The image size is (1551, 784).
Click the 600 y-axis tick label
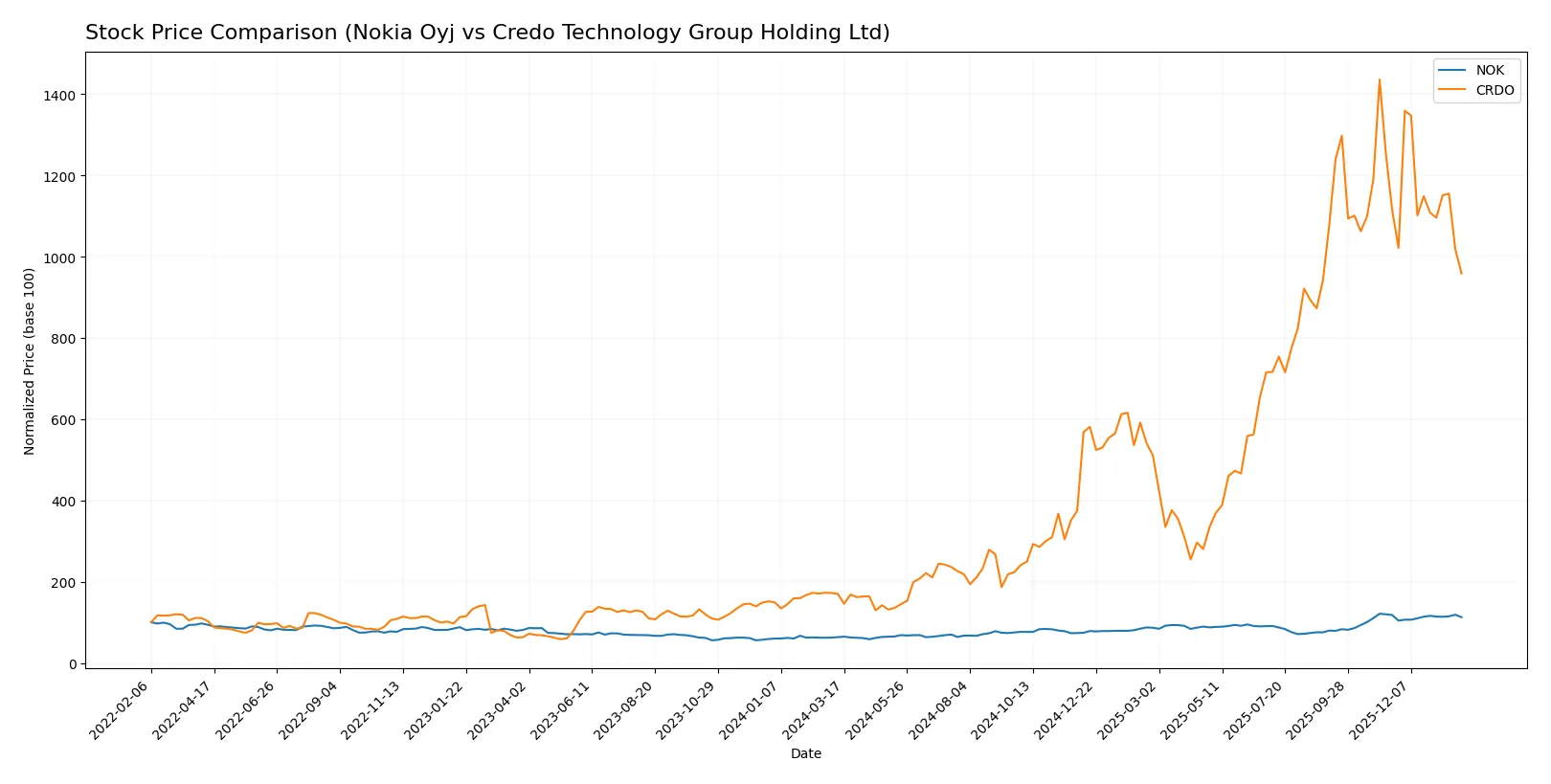tap(63, 420)
